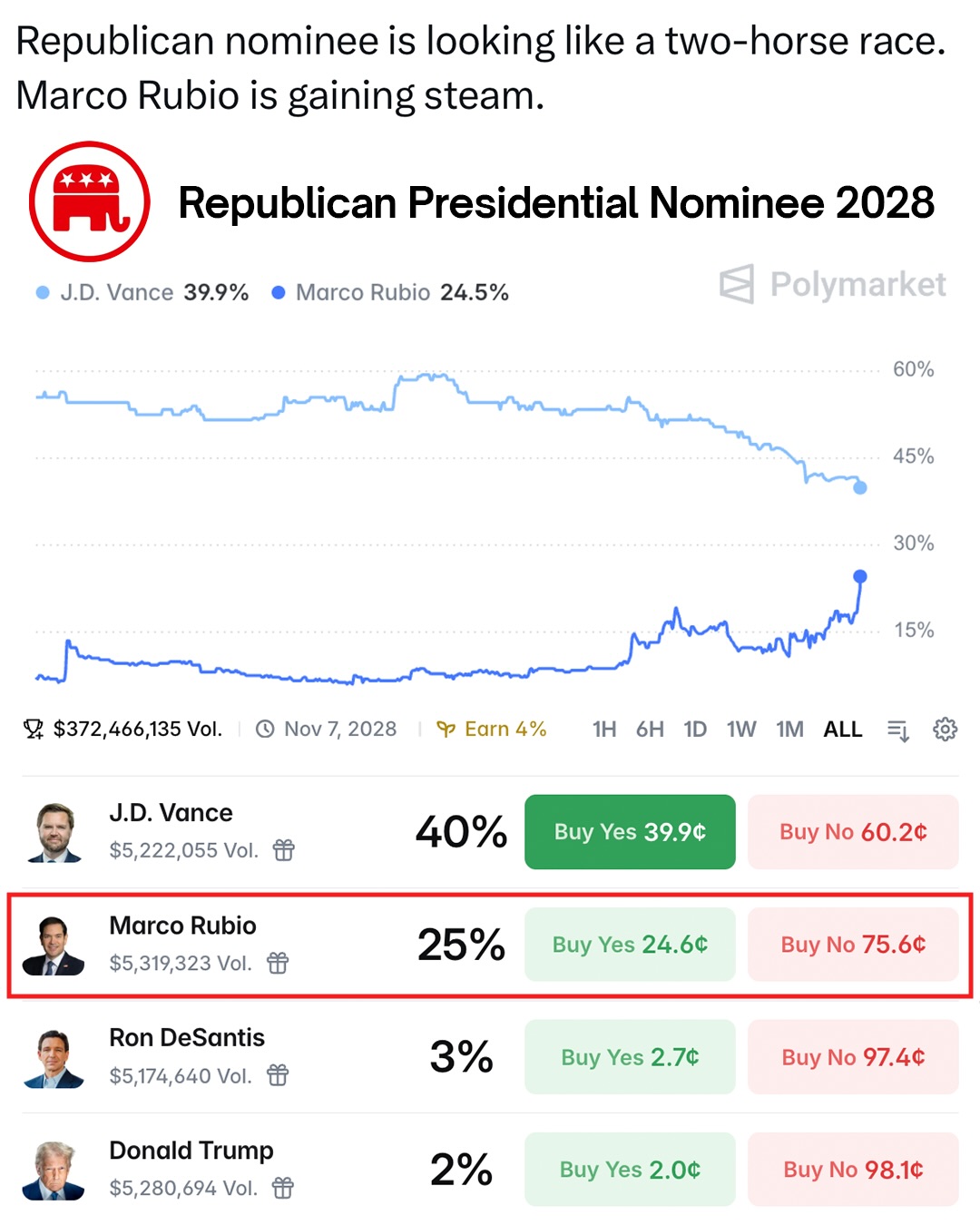Click the chart sort/filter lines icon
The image size is (980, 1225).
897,730
